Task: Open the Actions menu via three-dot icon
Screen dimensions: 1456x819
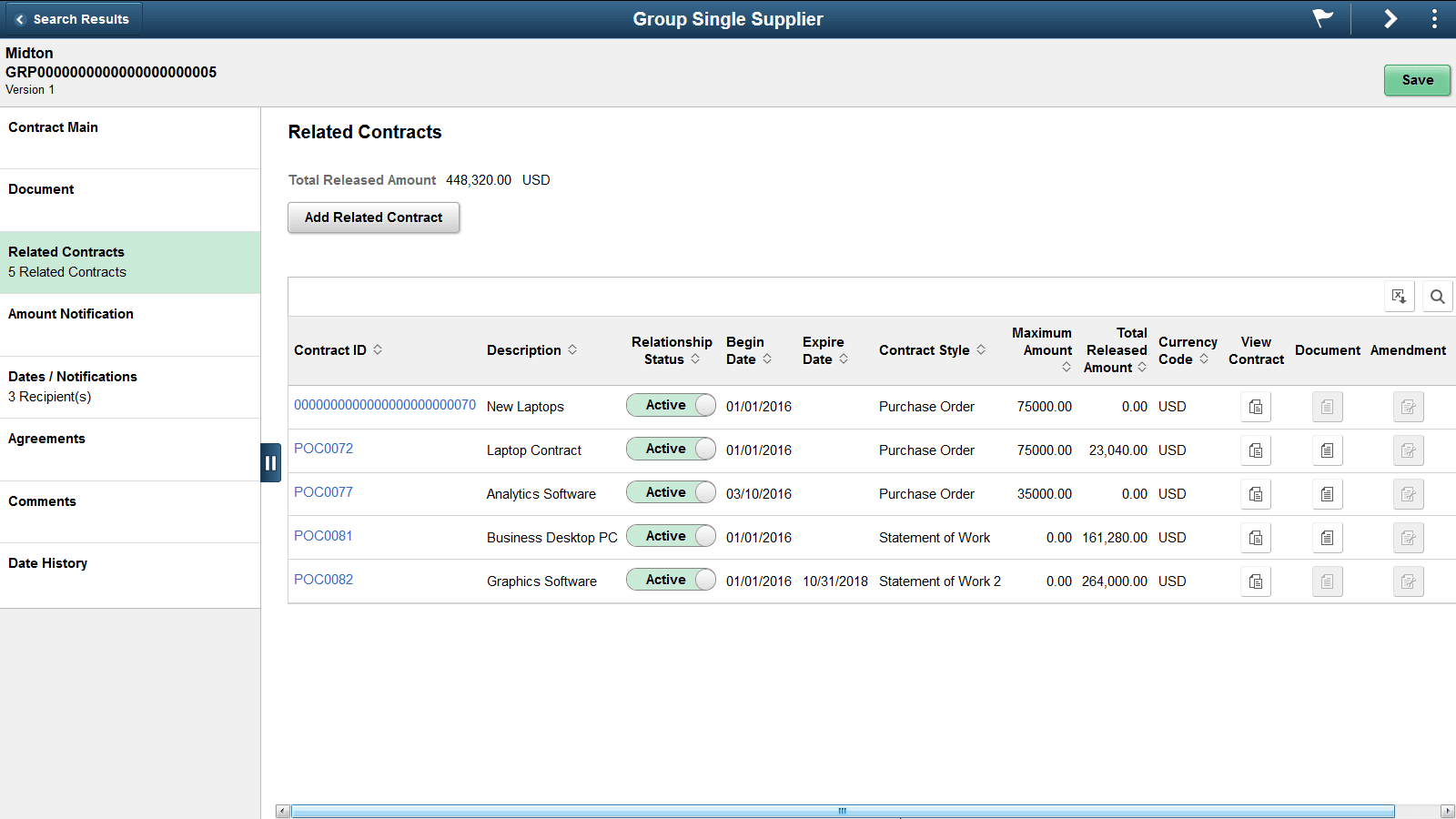Action: tap(1433, 18)
